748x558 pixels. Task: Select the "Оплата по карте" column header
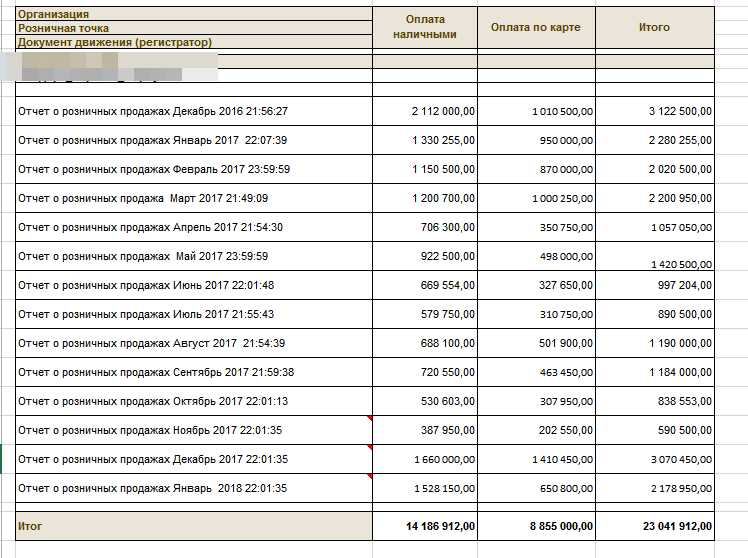point(536,27)
